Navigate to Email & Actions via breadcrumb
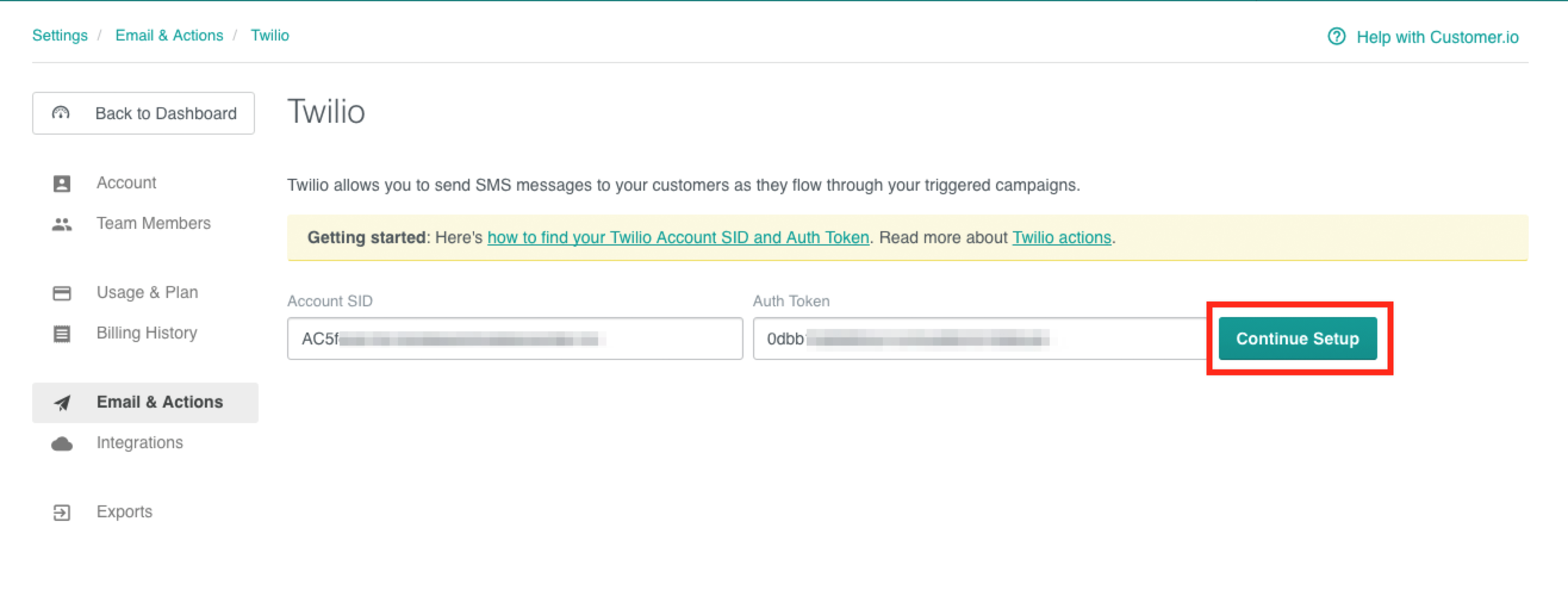Screen dimensions: 1568x590 [169, 35]
